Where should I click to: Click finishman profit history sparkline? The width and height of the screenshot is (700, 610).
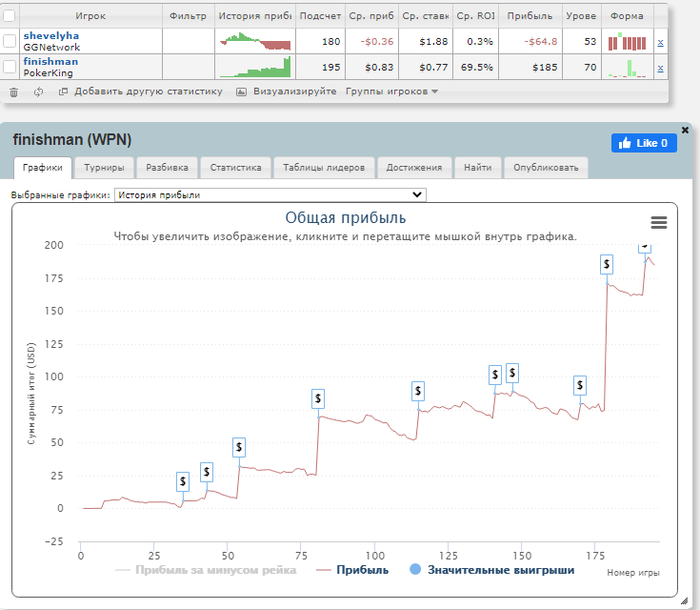pos(255,67)
